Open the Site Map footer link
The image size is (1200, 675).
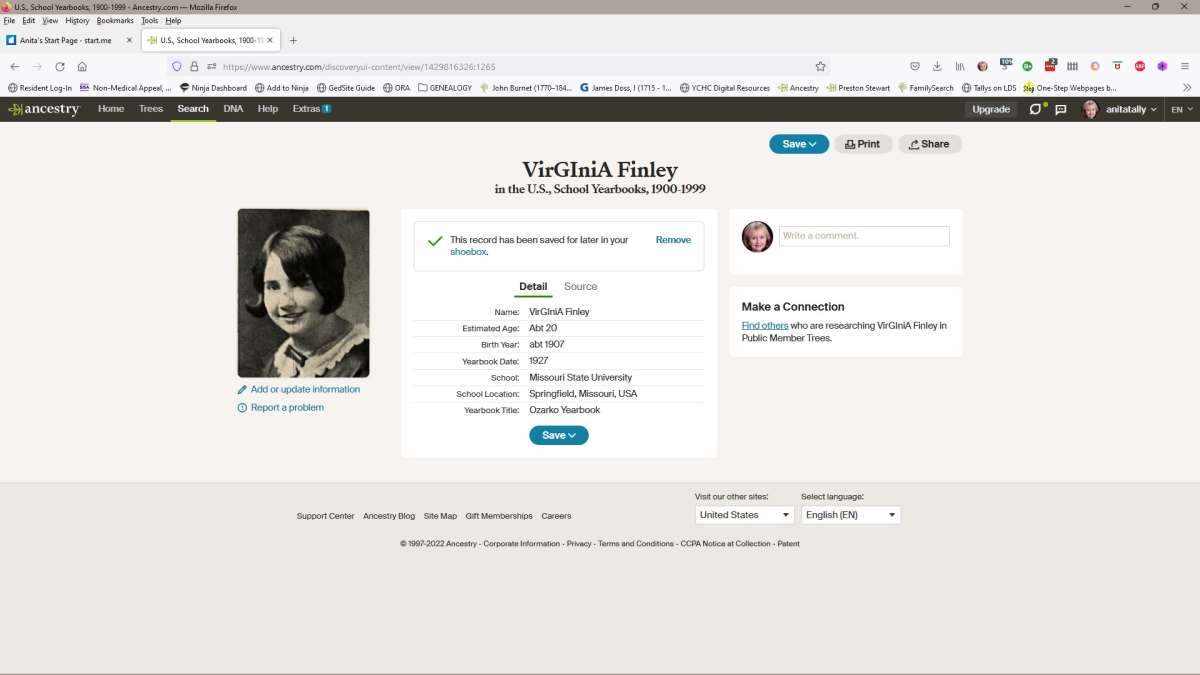tap(440, 516)
